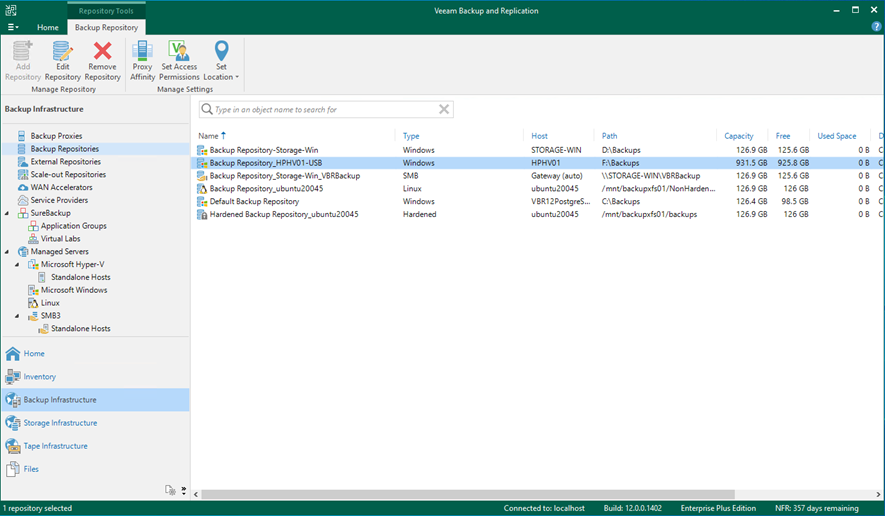The image size is (885, 516).
Task: Click the Hardened type cell
Action: pyautogui.click(x=419, y=215)
